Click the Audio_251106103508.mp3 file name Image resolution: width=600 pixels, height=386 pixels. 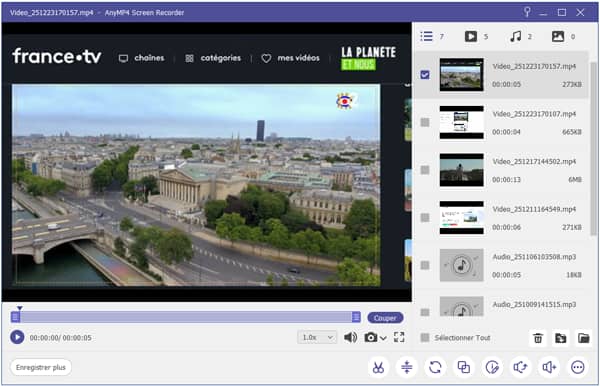[x=534, y=257]
